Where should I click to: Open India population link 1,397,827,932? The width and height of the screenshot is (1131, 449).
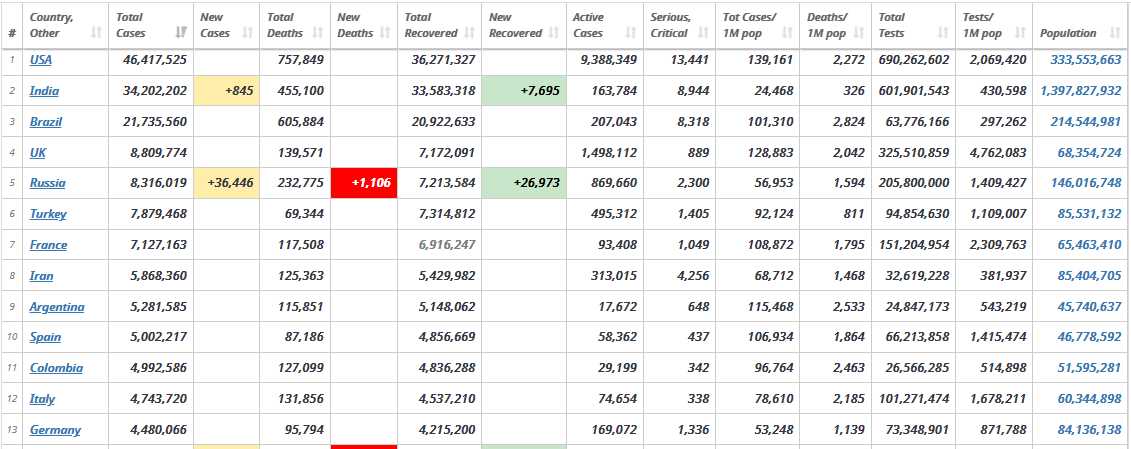click(1081, 91)
